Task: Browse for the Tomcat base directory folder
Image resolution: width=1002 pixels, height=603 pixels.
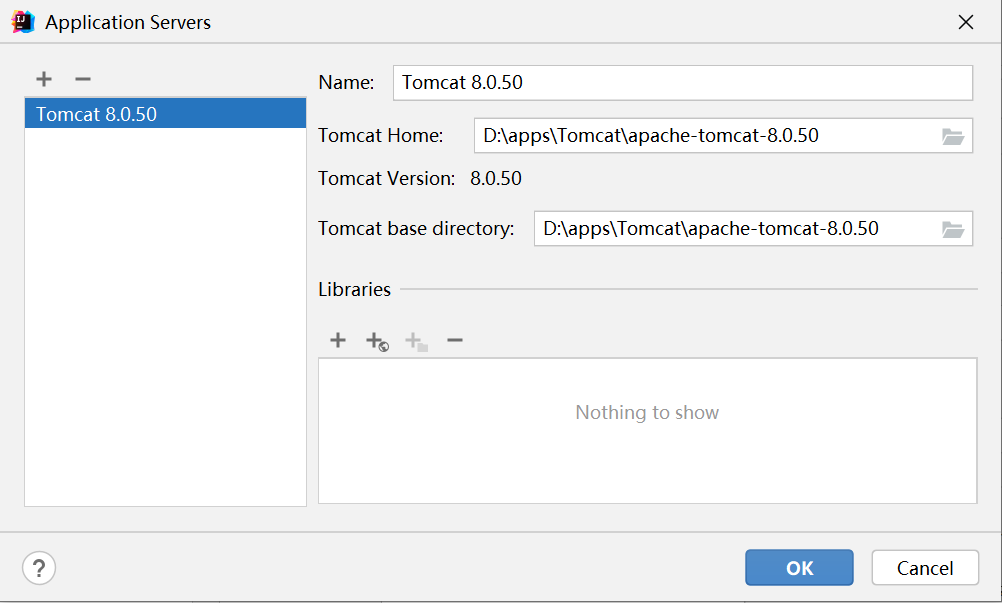Action: (x=952, y=229)
